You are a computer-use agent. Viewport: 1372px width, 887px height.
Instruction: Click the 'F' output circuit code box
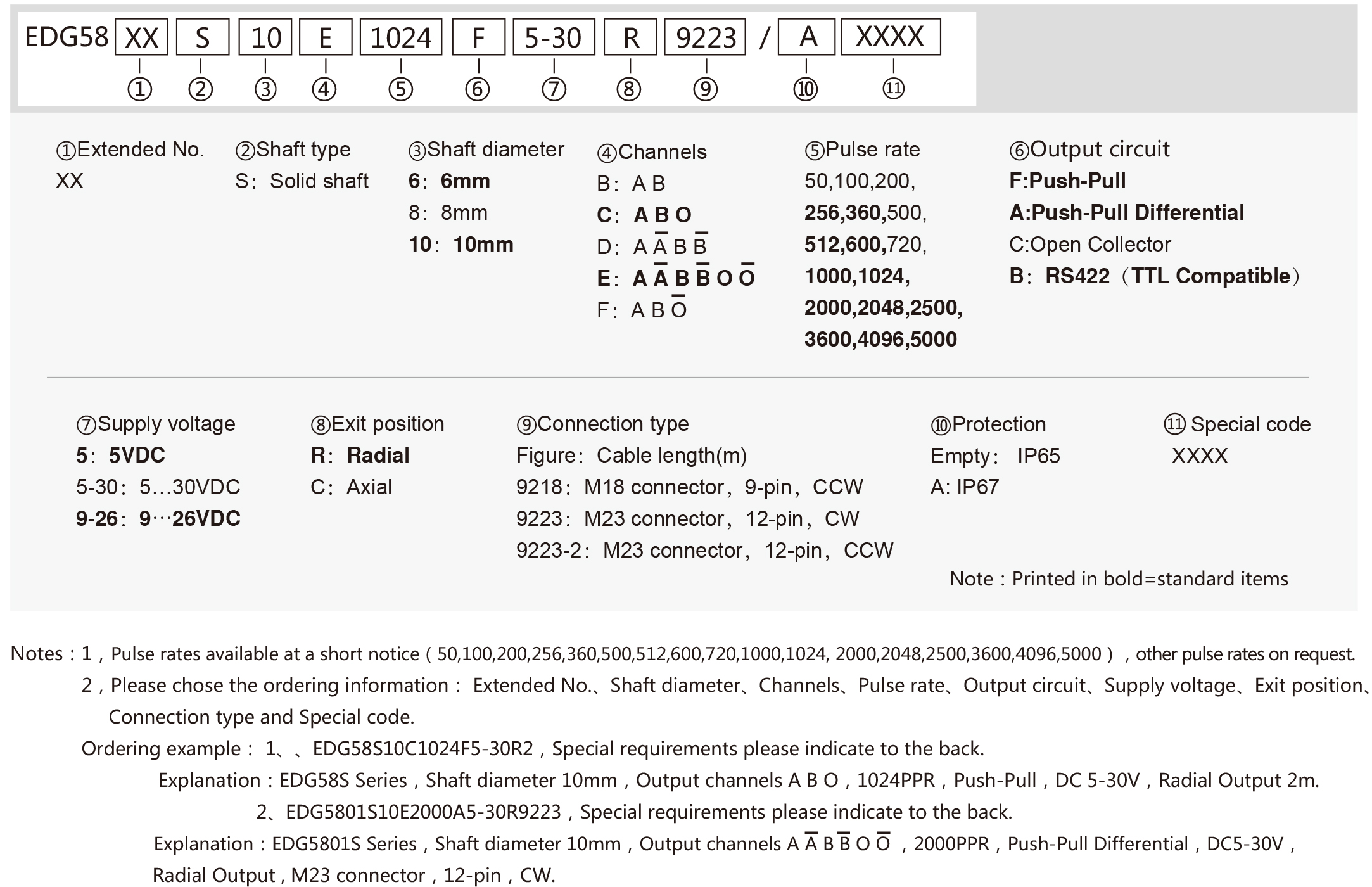(478, 37)
